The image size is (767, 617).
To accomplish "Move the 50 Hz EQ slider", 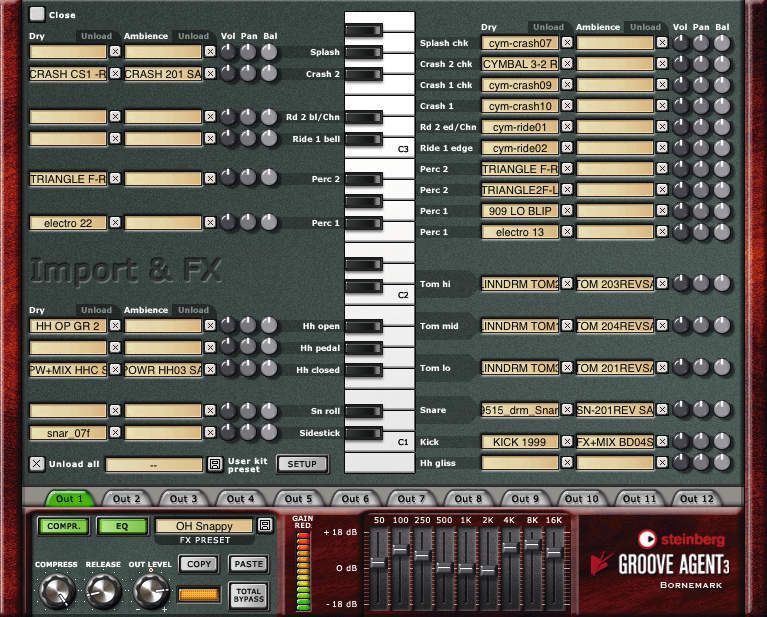I will pos(379,563).
